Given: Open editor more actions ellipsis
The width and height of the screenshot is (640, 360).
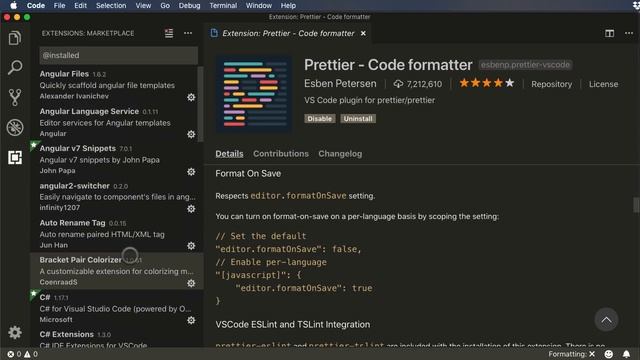Looking at the screenshot, I should point(629,33).
